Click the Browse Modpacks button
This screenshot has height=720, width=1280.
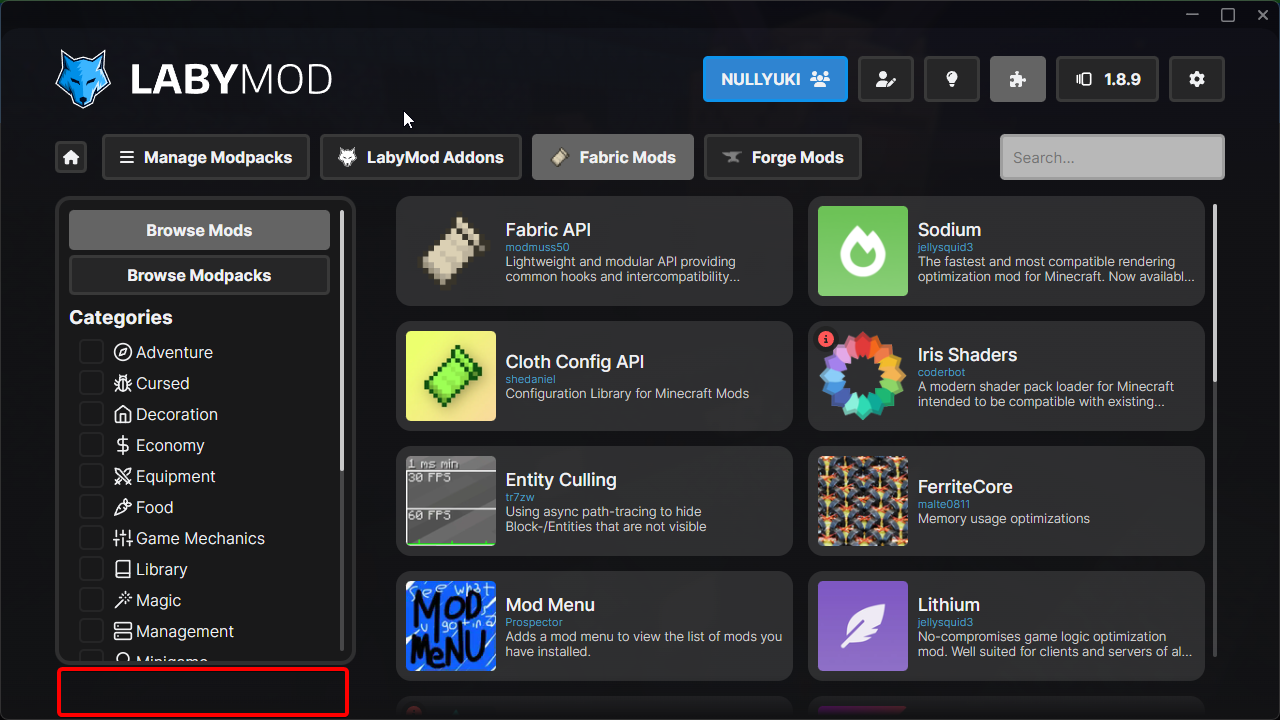point(199,275)
